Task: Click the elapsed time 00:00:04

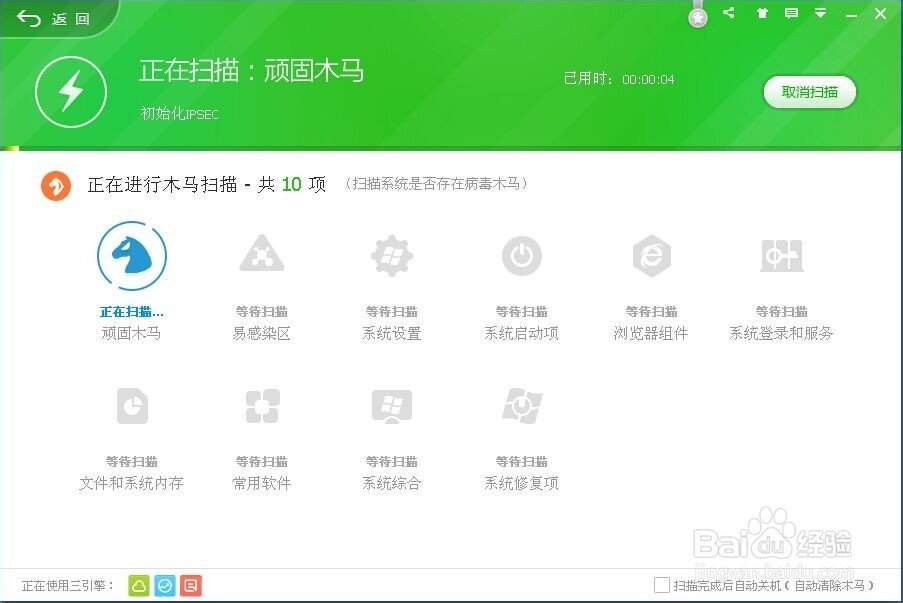Action: click(648, 79)
